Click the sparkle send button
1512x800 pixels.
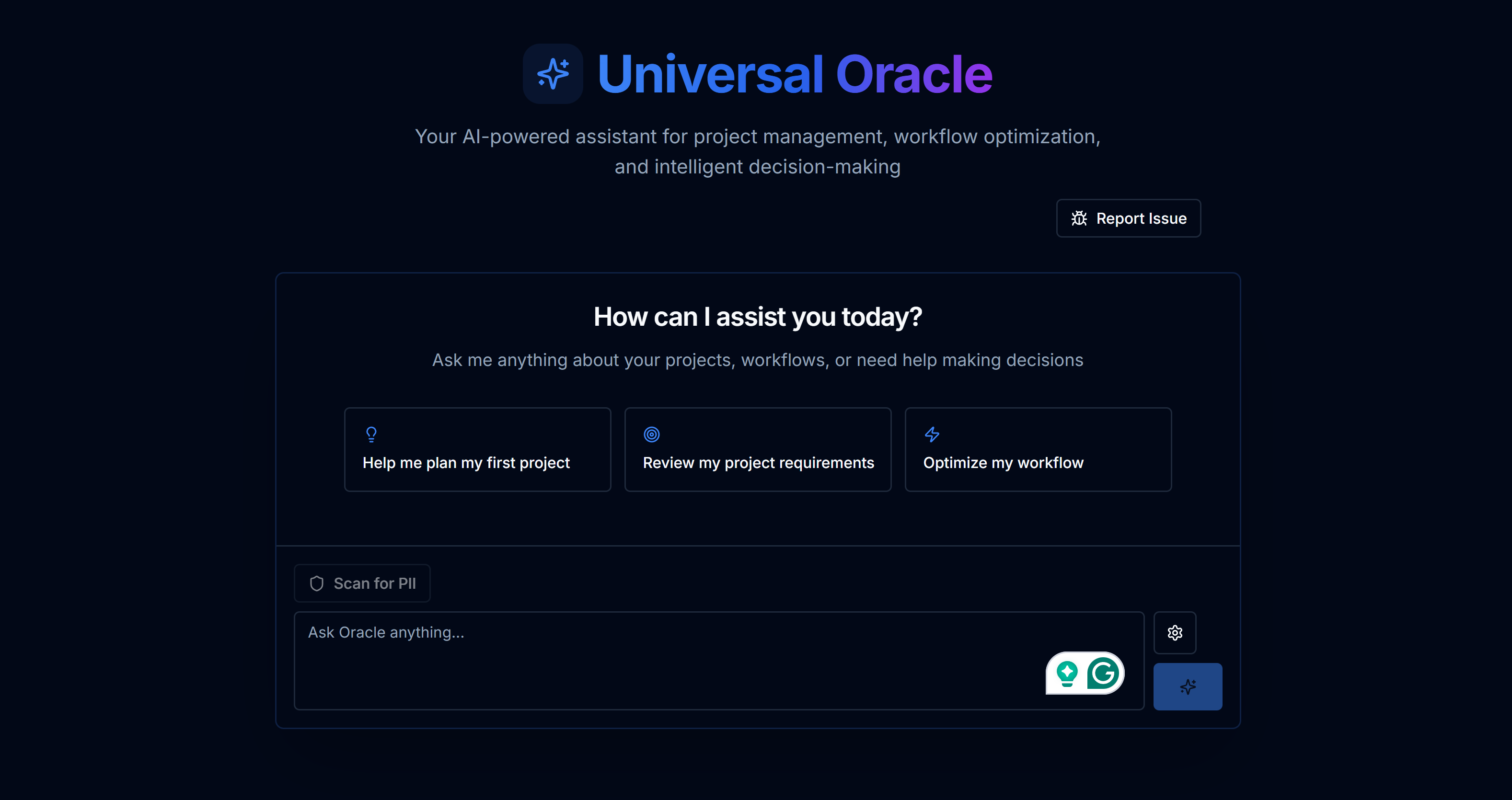[x=1188, y=686]
